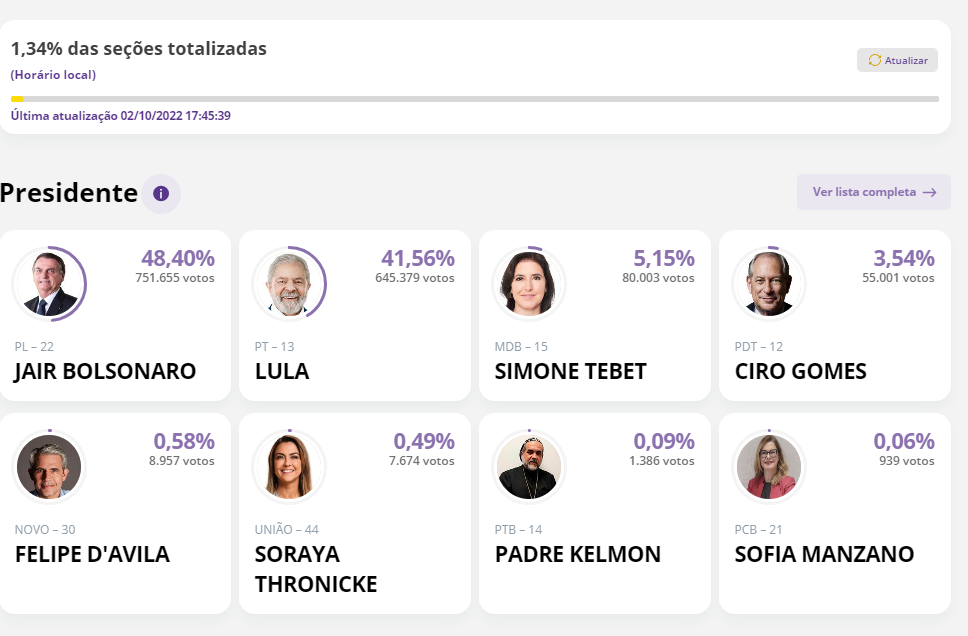Click the SIMONE TEBET name
Screen dimensions: 968x636
click(x=570, y=372)
